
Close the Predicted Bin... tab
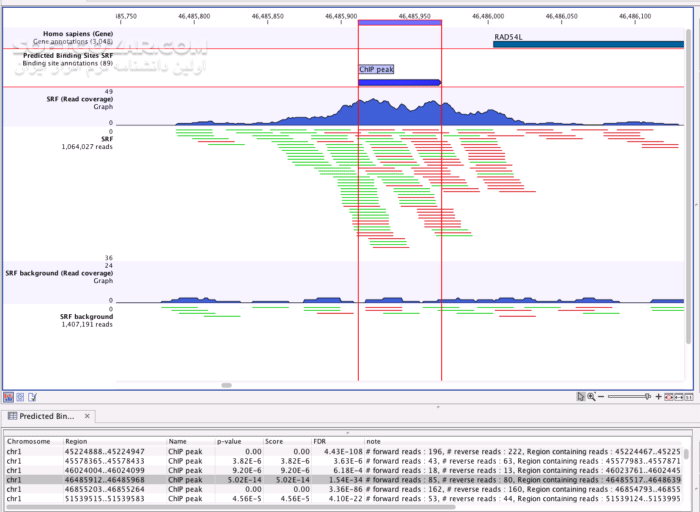[87, 416]
